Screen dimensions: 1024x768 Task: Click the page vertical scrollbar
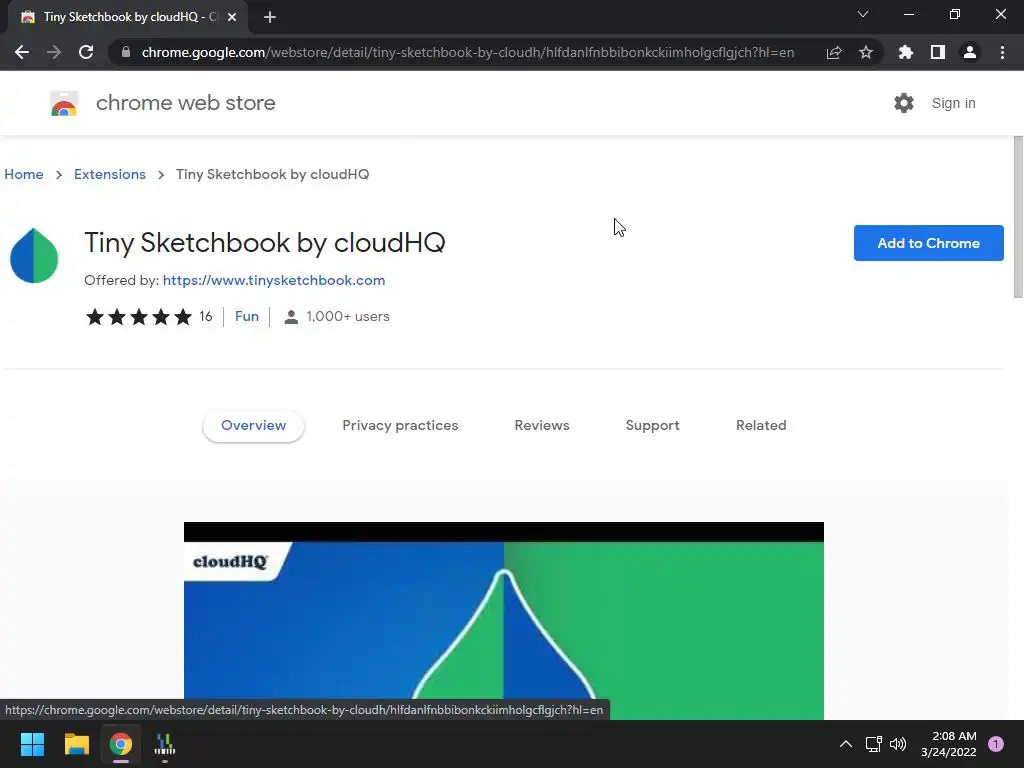[1018, 217]
